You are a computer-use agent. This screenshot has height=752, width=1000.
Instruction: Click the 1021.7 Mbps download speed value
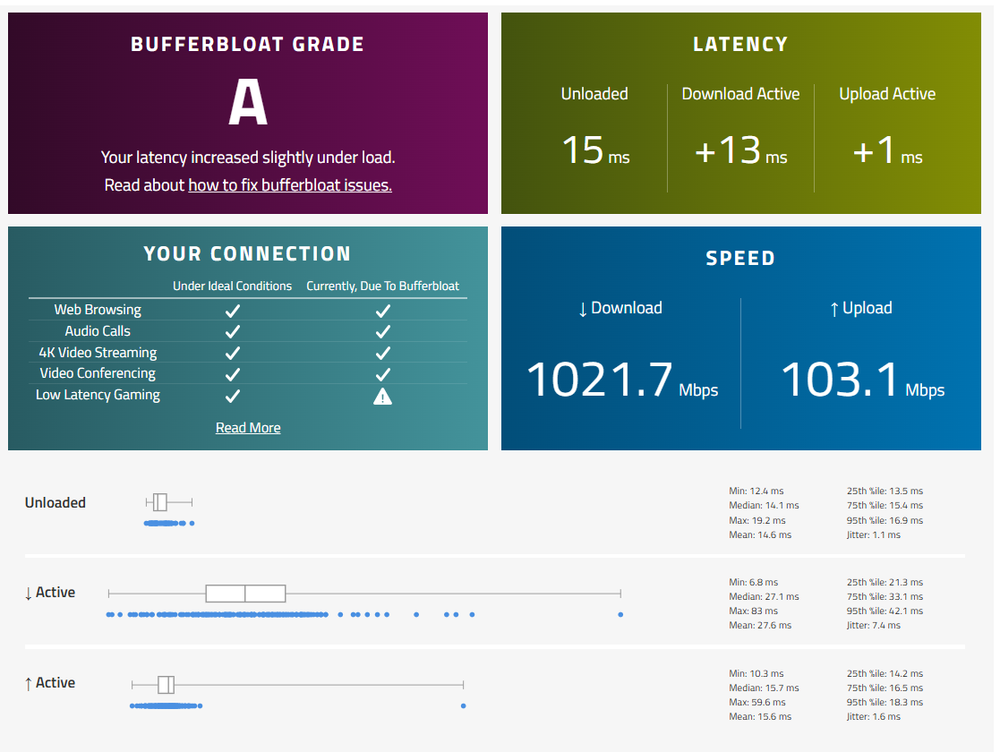point(600,380)
